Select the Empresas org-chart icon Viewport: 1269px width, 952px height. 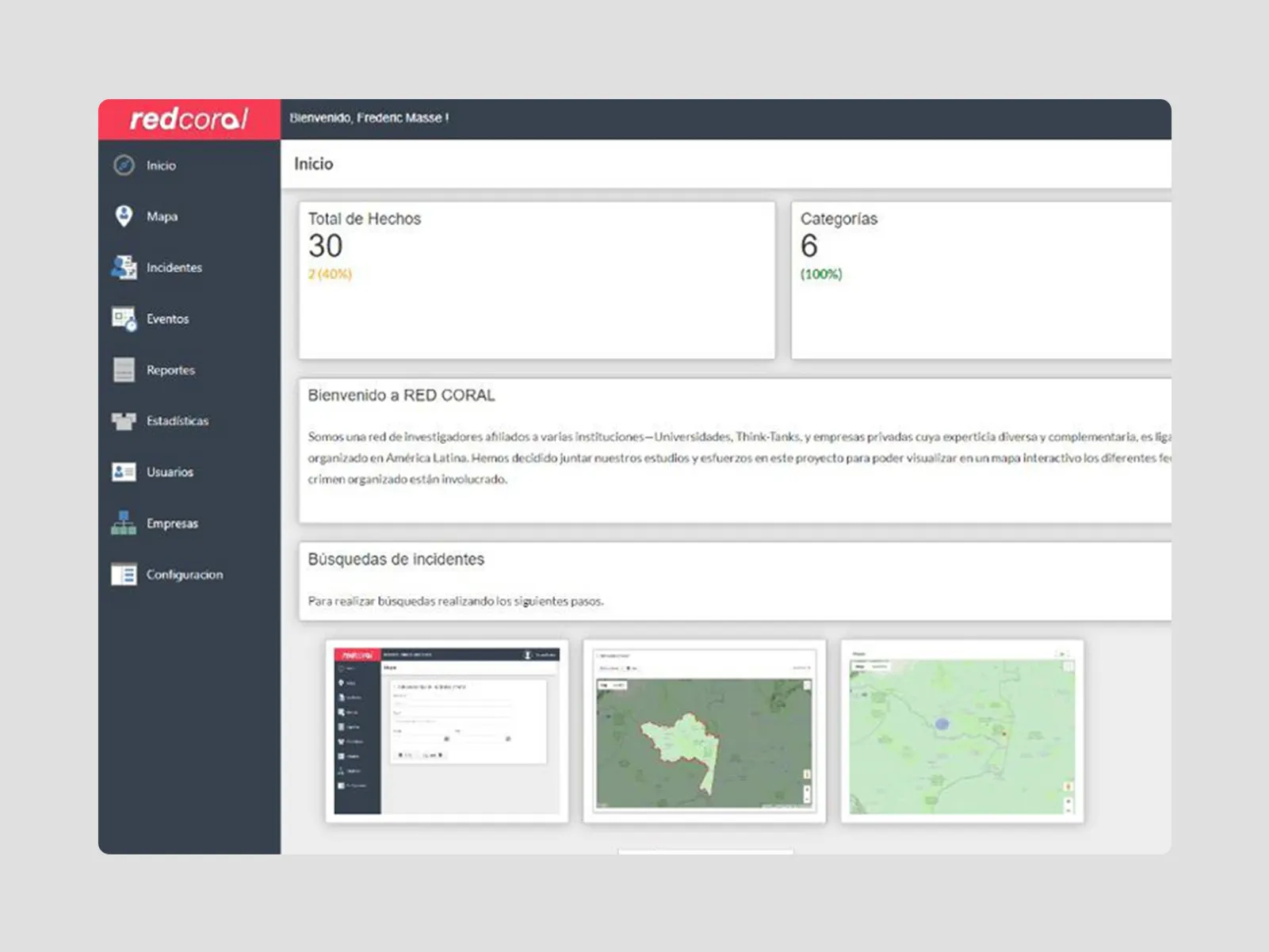124,523
